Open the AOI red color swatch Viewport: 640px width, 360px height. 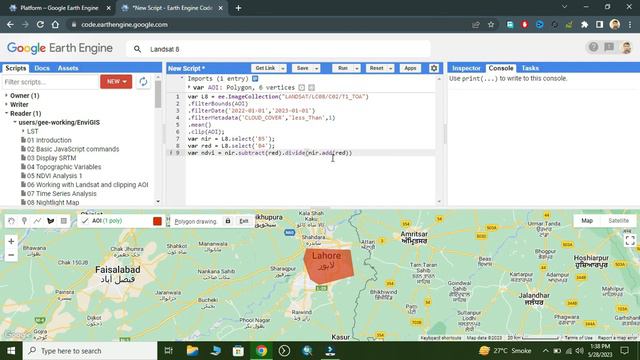(x=157, y=221)
